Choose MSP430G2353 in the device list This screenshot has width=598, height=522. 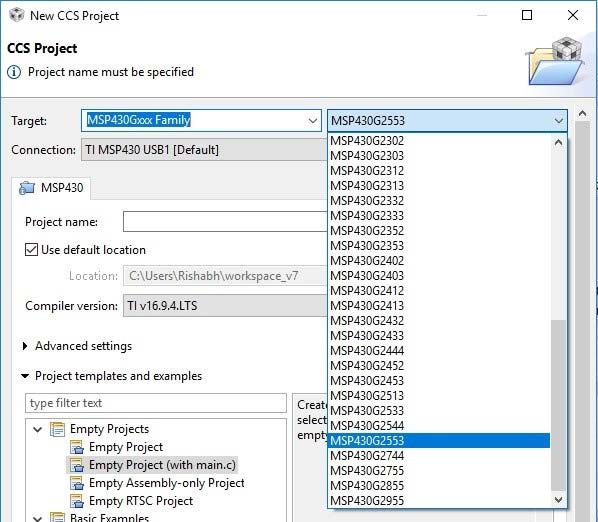[x=439, y=246]
